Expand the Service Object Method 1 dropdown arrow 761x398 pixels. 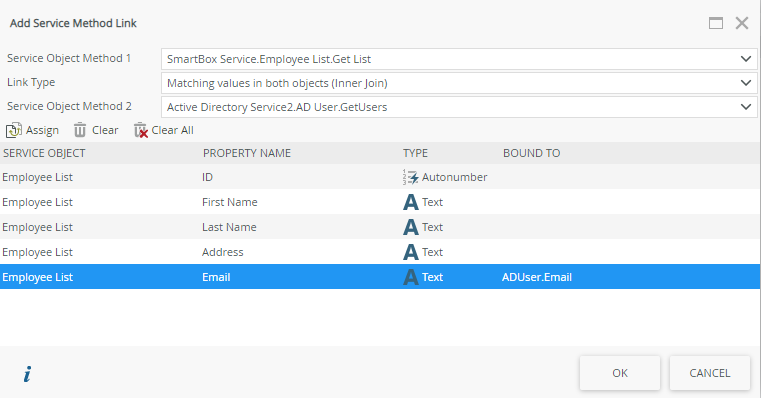coord(746,59)
